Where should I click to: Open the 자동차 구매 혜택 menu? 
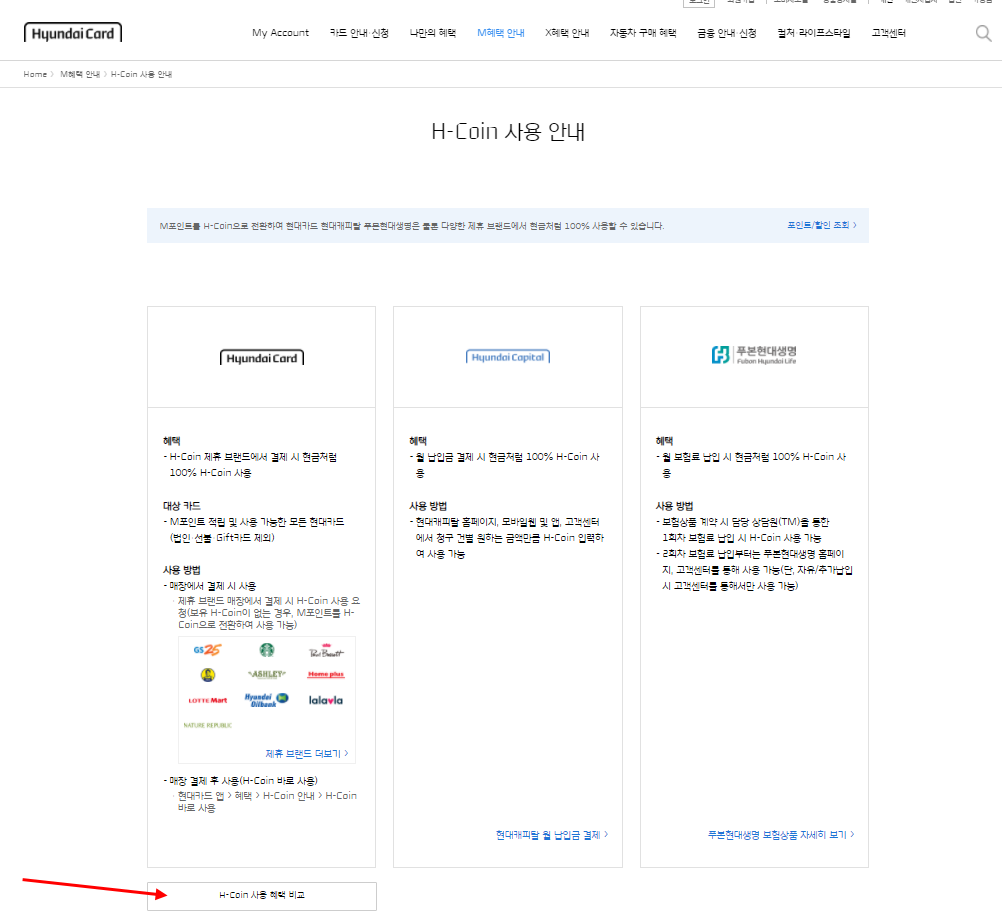643,33
